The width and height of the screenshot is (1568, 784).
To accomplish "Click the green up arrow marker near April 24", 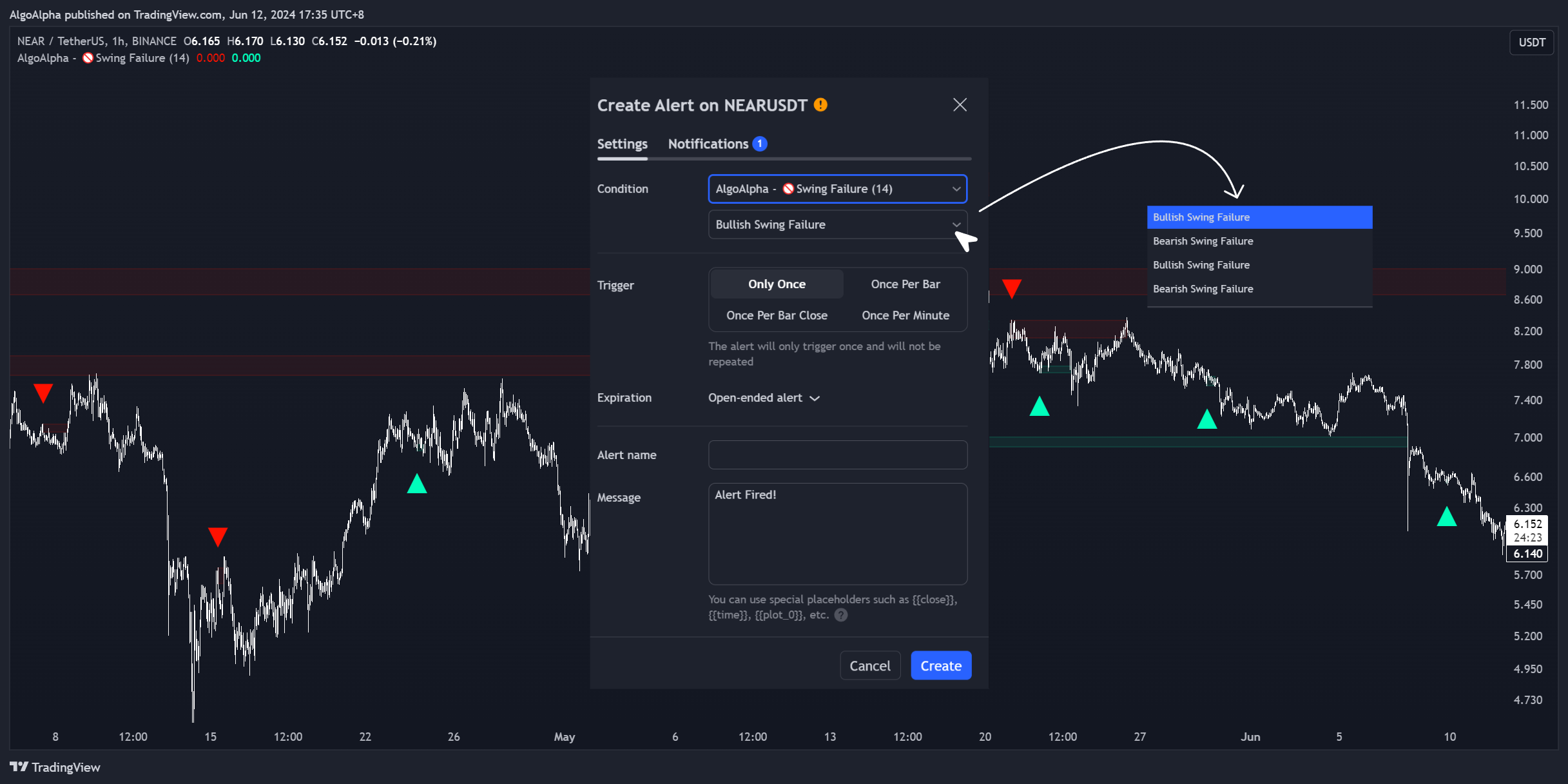I will coord(417,484).
